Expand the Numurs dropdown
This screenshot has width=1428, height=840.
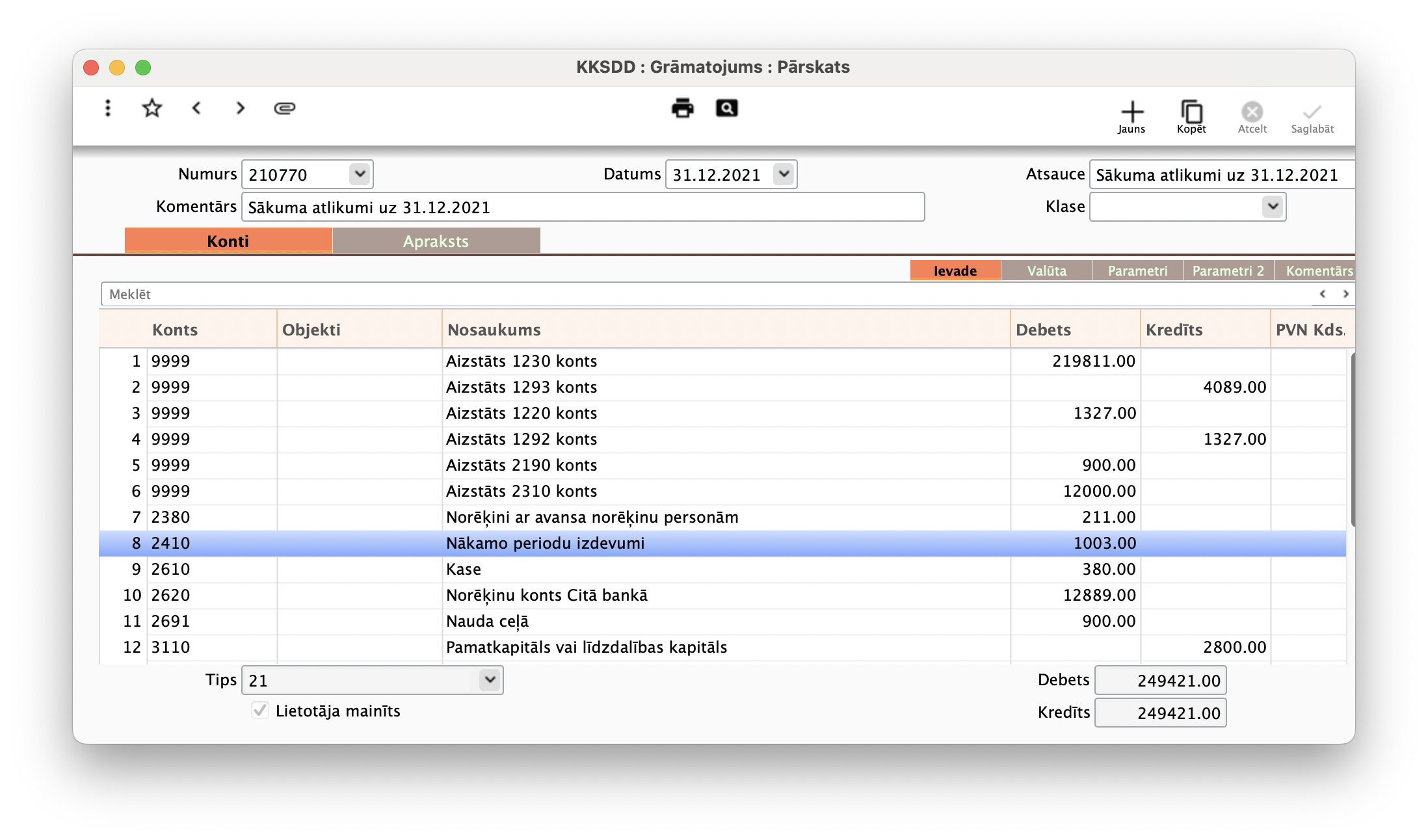(x=360, y=174)
